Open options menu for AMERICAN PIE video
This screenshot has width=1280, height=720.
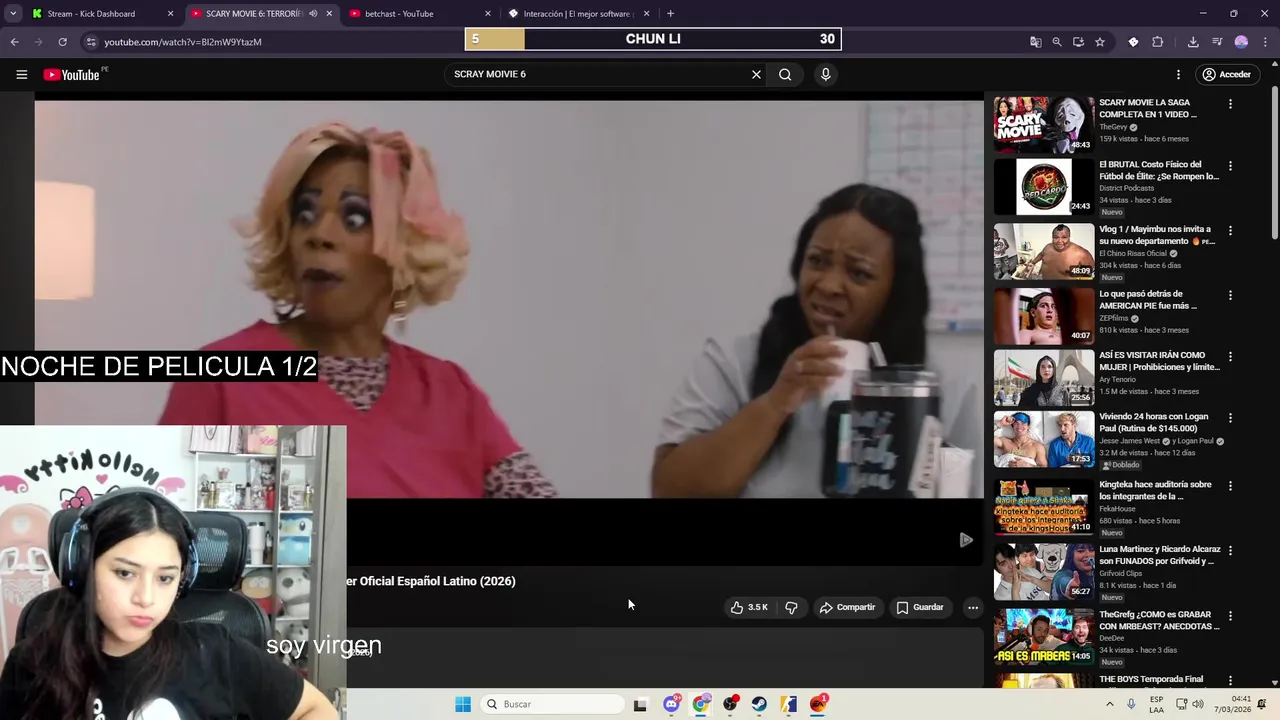[x=1230, y=296]
